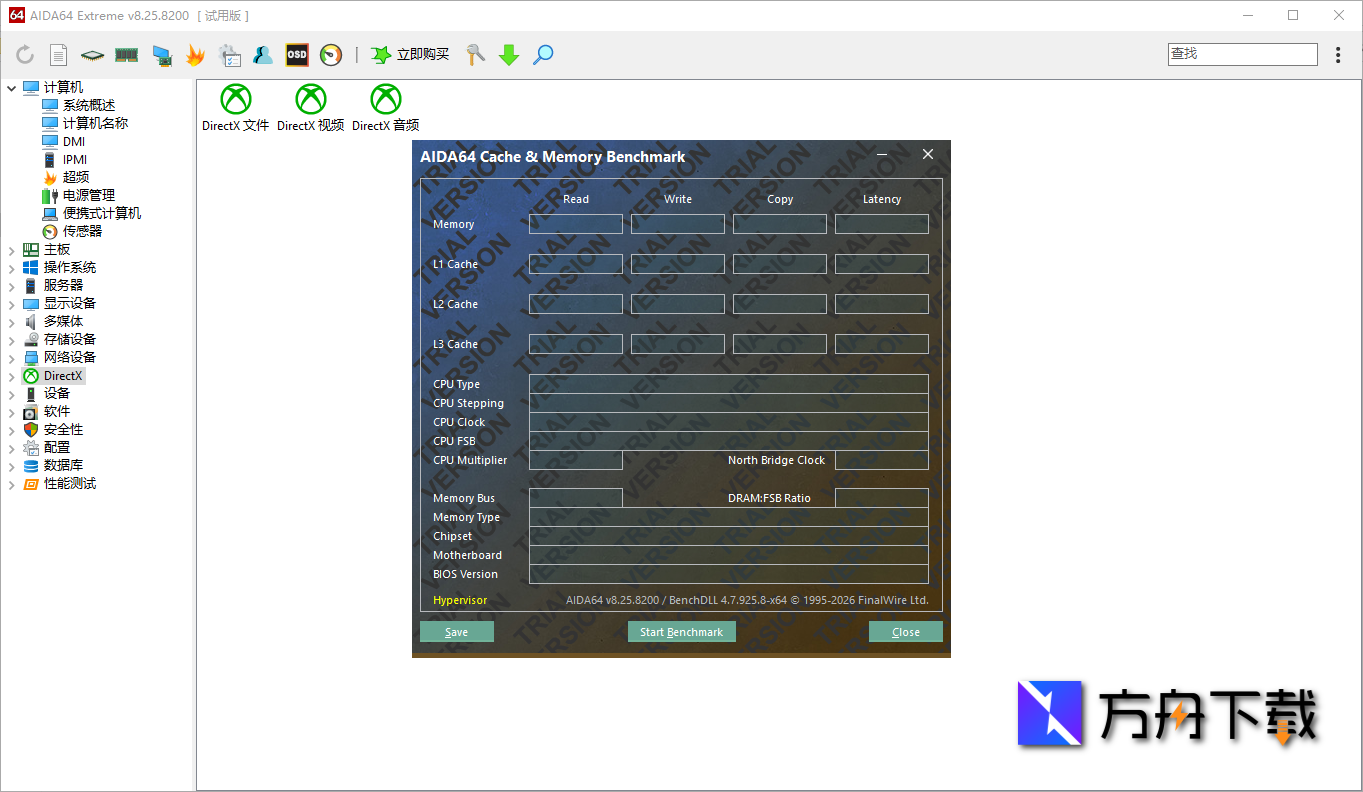Collapse the 计算机 tree node

12,87
